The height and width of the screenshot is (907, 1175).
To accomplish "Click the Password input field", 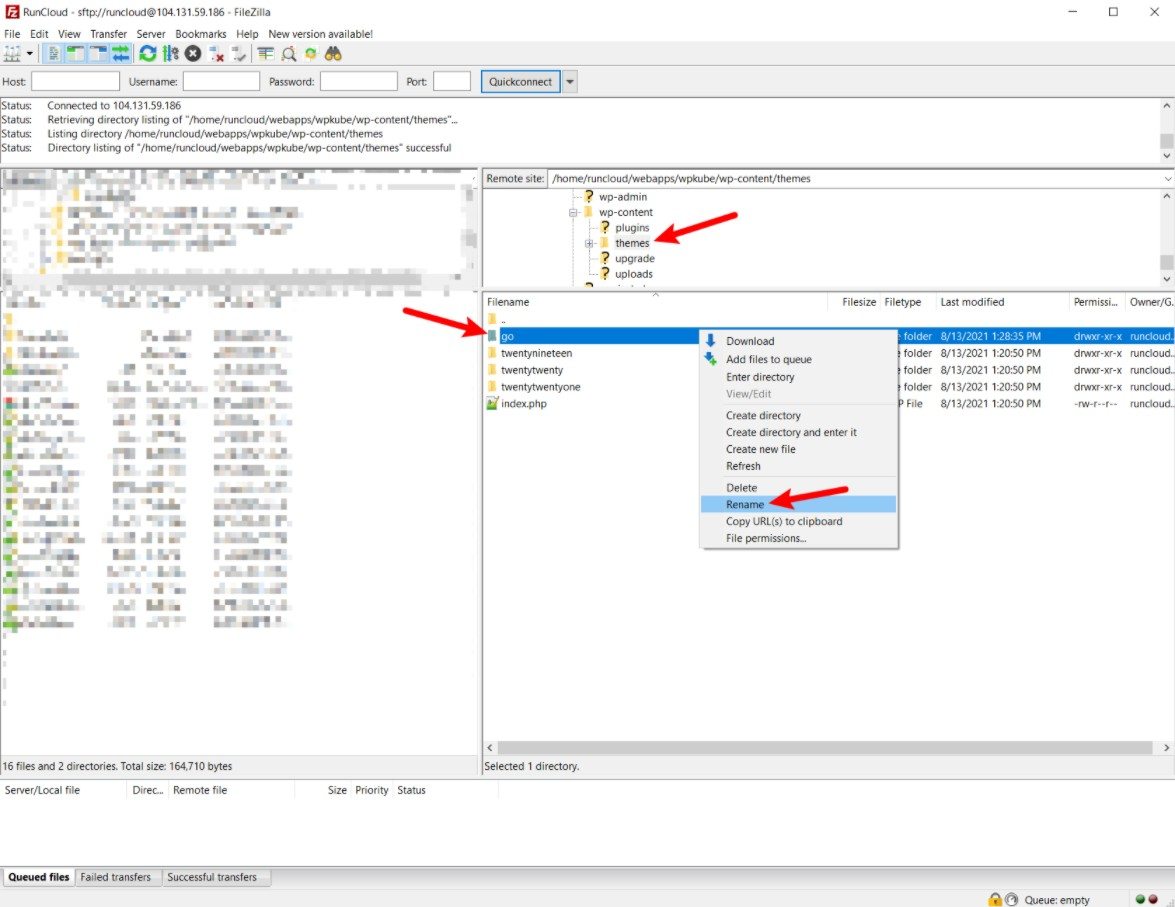I will [358, 82].
